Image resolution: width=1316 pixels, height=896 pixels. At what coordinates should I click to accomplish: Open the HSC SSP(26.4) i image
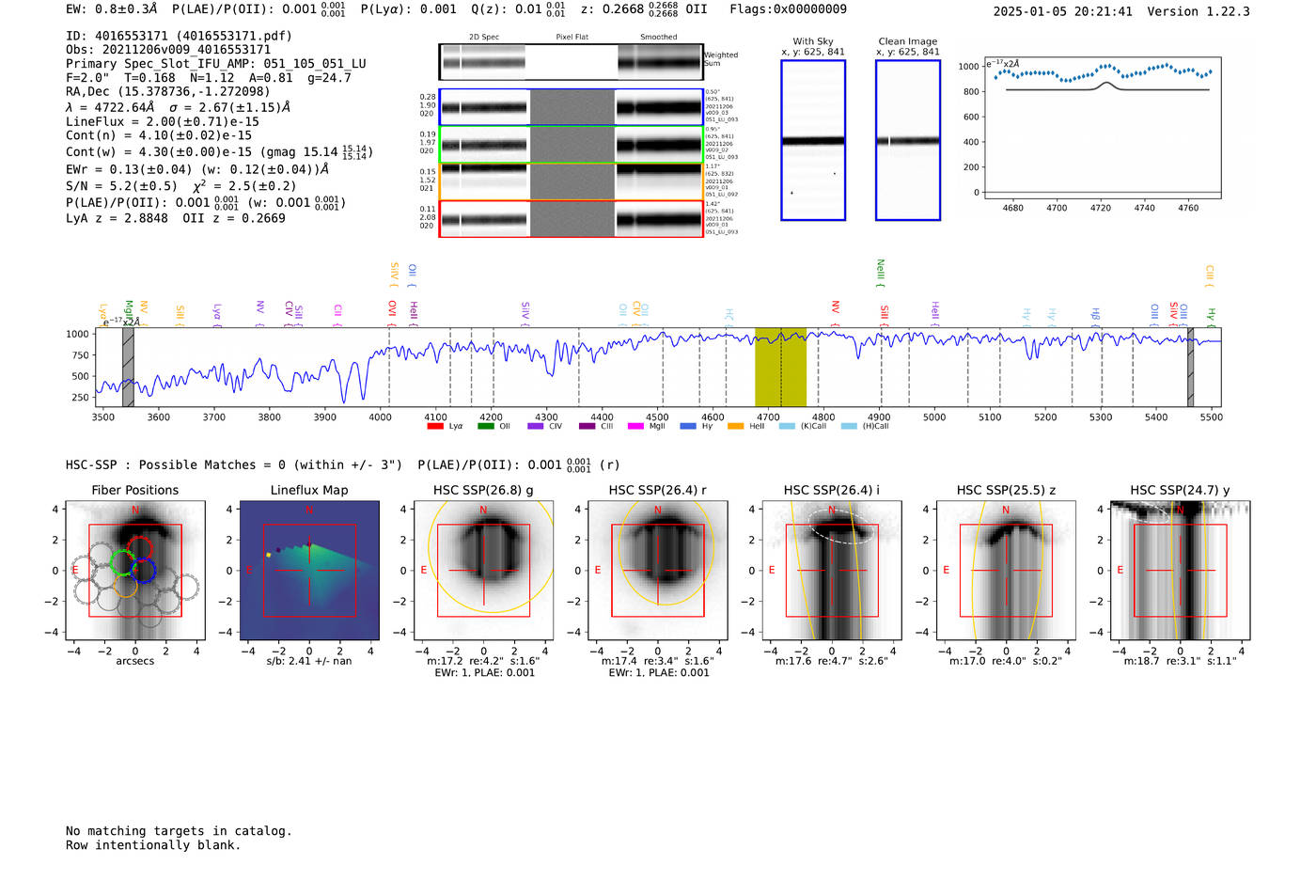point(832,571)
